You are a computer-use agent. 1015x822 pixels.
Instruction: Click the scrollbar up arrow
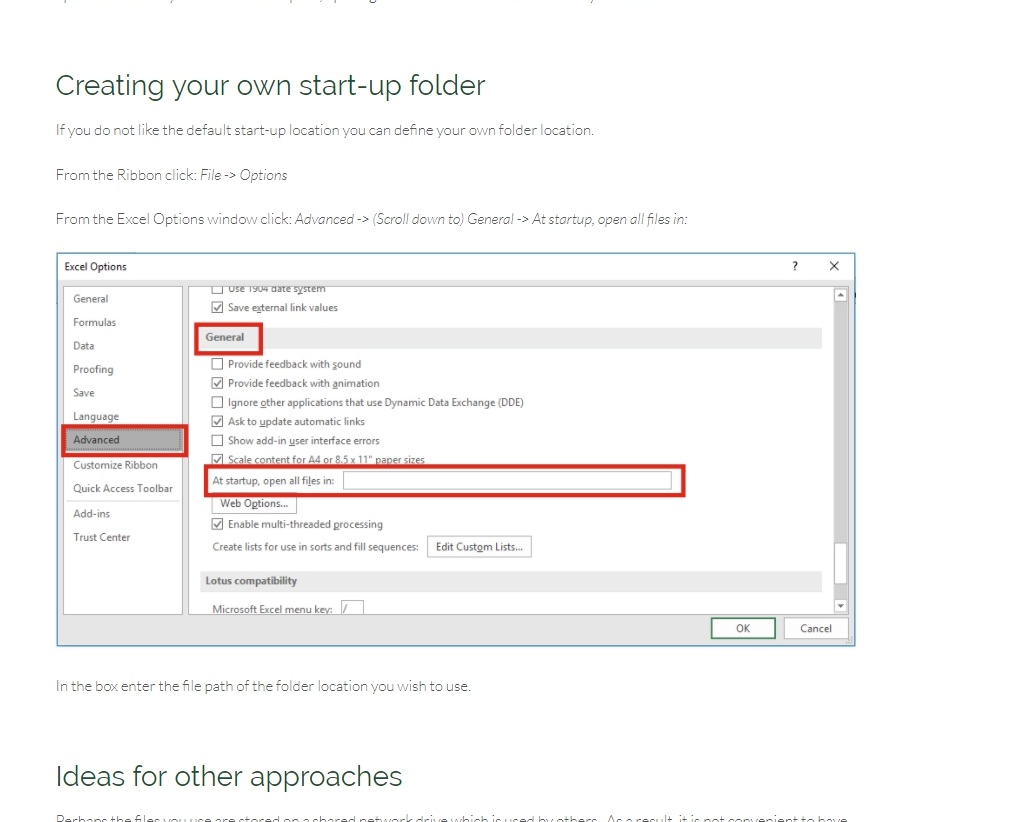pyautogui.click(x=840, y=295)
